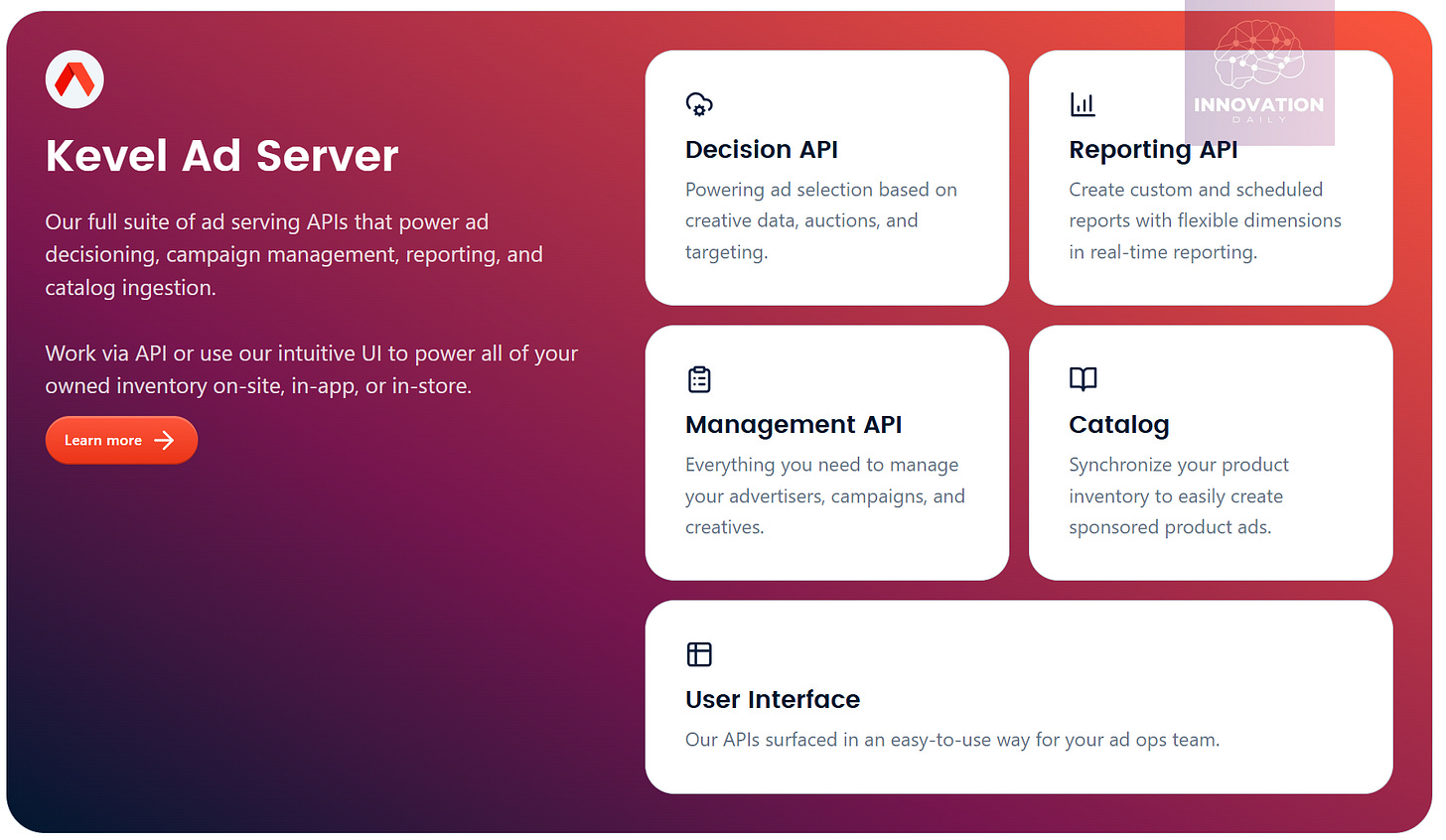This screenshot has width=1446, height=840.
Task: Open the Reporting API heading
Action: coord(1153,150)
